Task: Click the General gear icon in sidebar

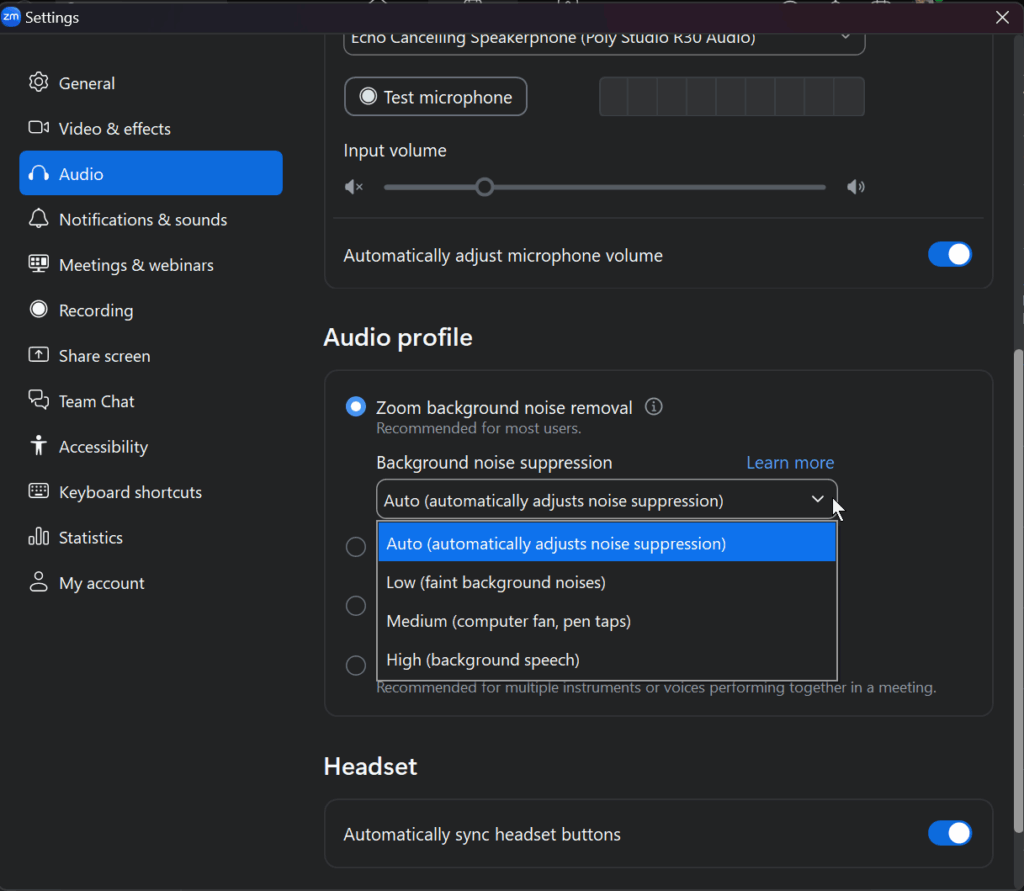Action: tap(39, 83)
